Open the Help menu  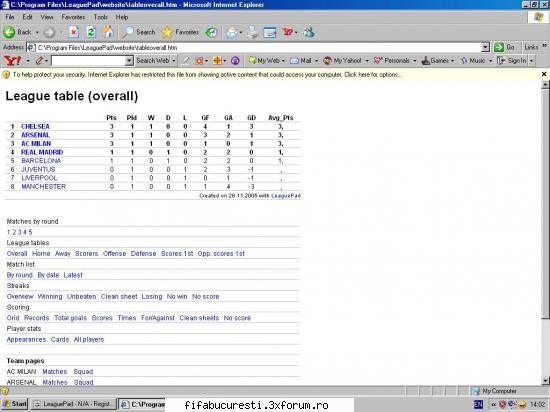click(x=122, y=17)
